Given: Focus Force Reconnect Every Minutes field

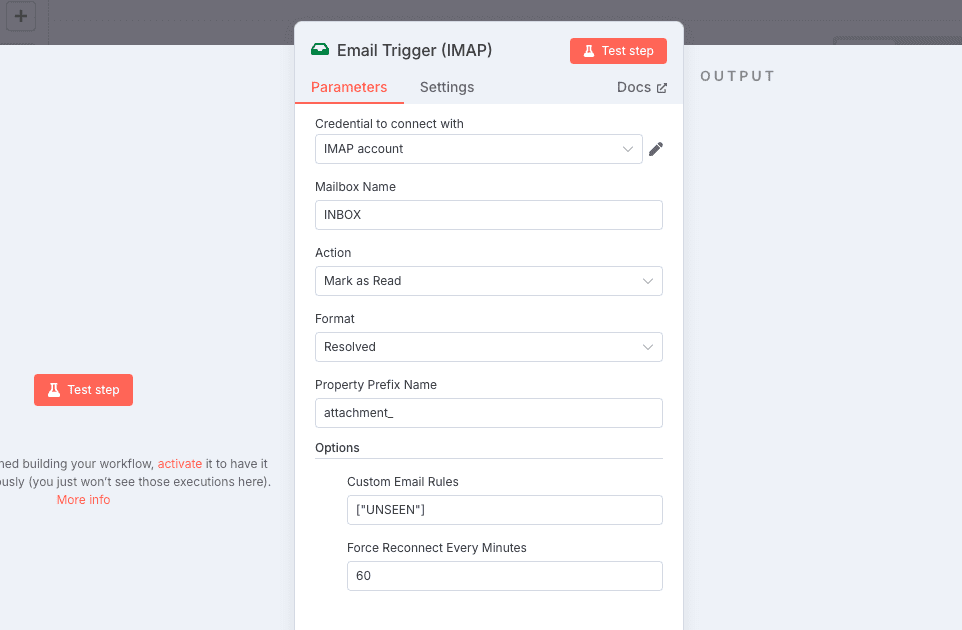Looking at the screenshot, I should [x=504, y=576].
